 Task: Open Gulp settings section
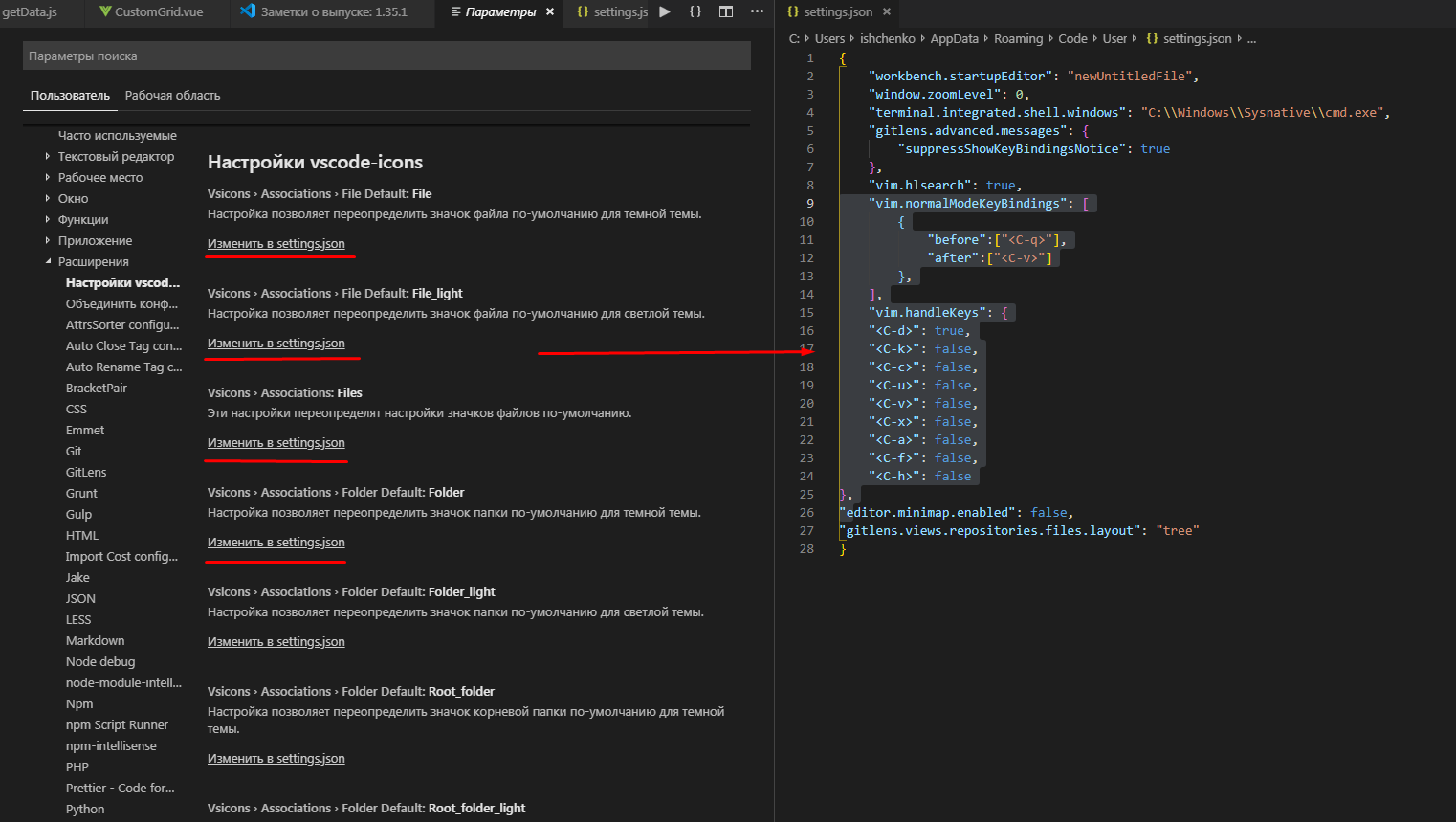tap(78, 514)
